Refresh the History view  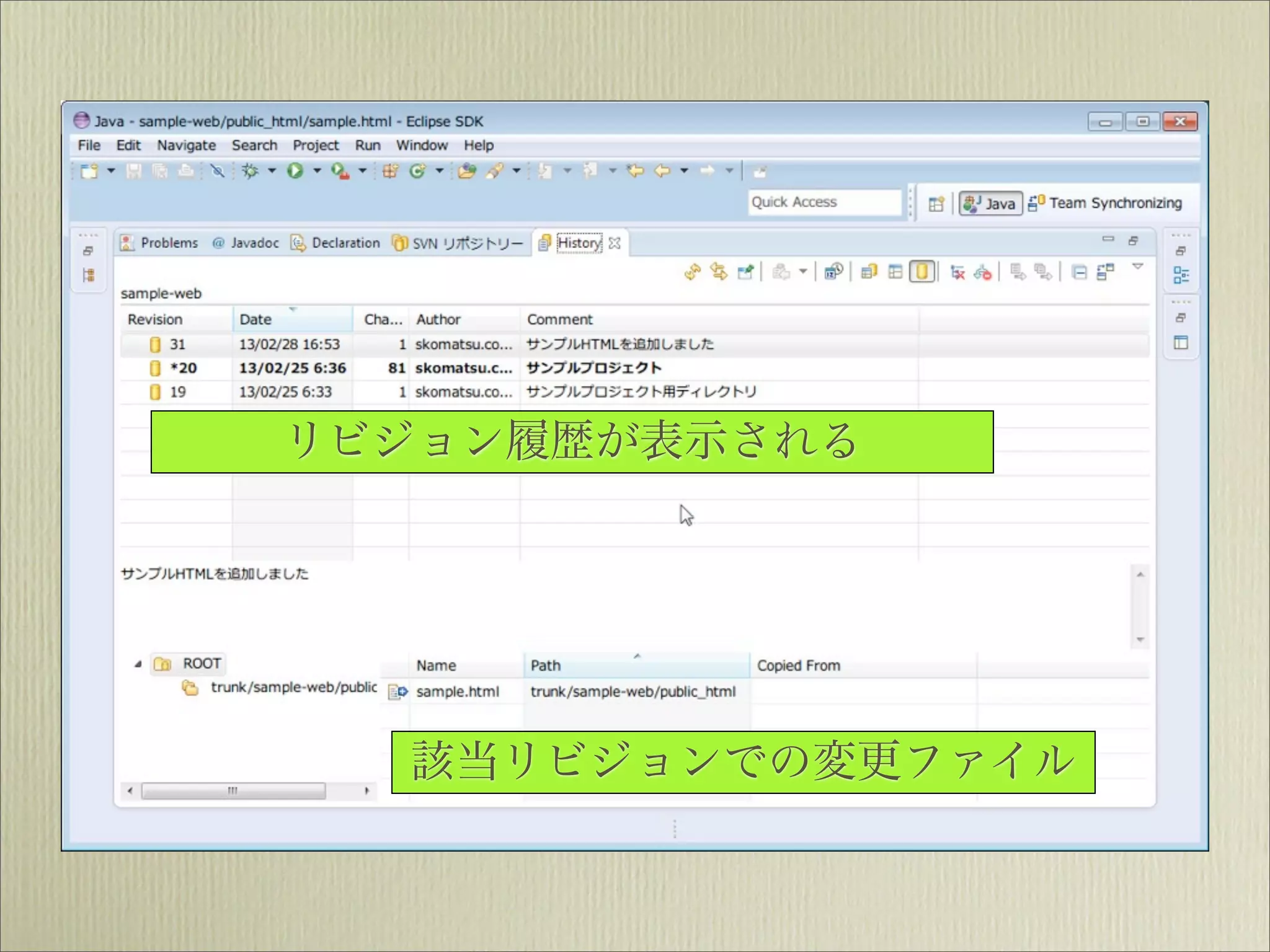(693, 271)
